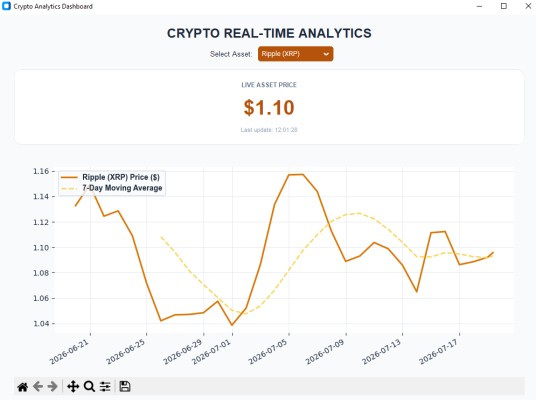Save the figure with floppy icon
Viewport: 536px width, 400px height.
(x=125, y=387)
